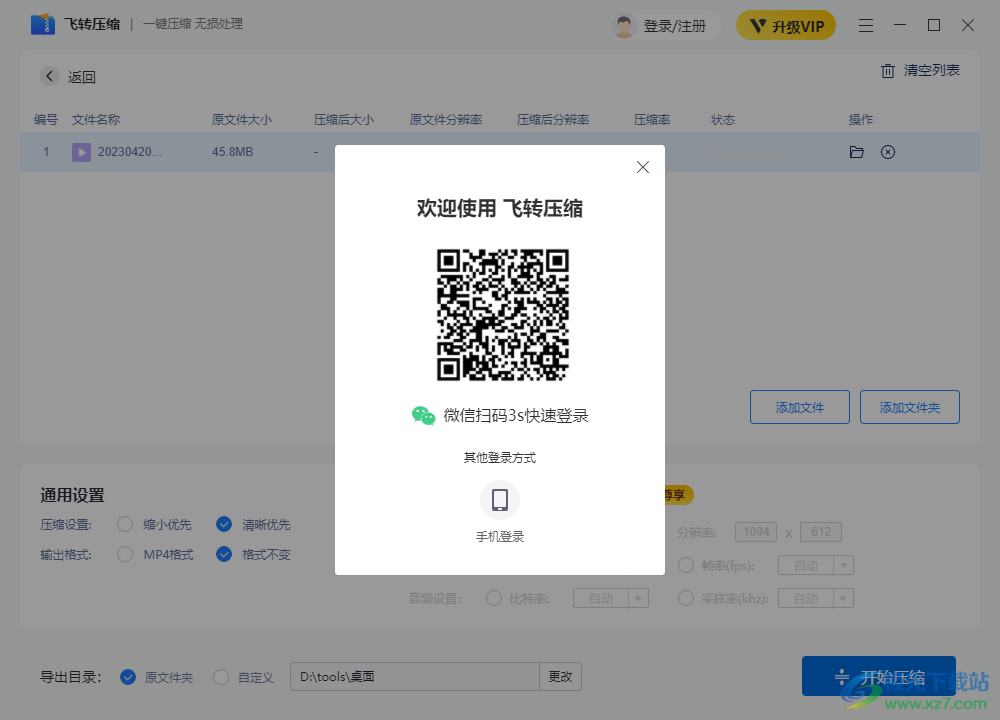
Task: Click the resolution height field 612
Action: tap(821, 532)
